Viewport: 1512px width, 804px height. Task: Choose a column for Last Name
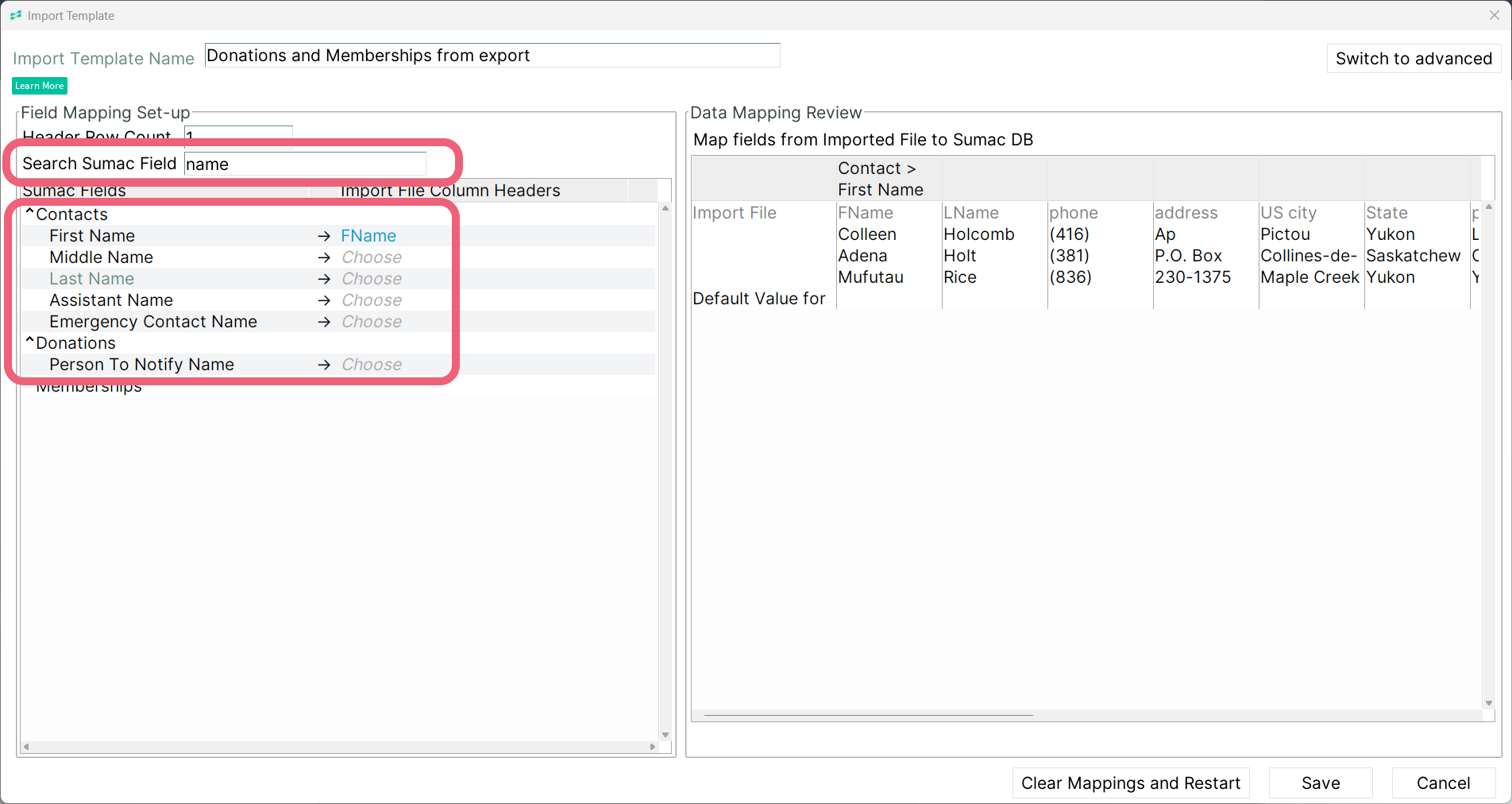(372, 279)
